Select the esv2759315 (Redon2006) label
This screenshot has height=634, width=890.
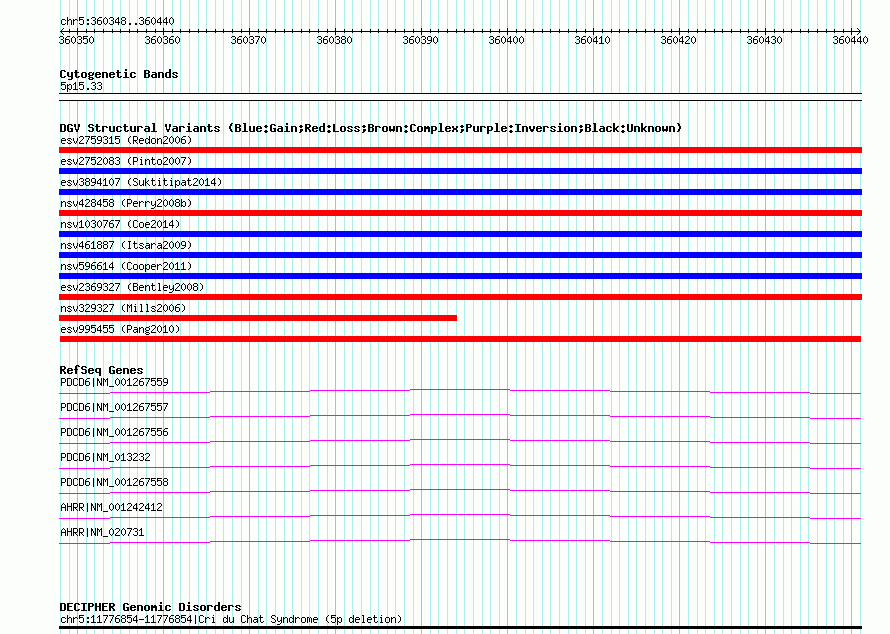click(126, 140)
